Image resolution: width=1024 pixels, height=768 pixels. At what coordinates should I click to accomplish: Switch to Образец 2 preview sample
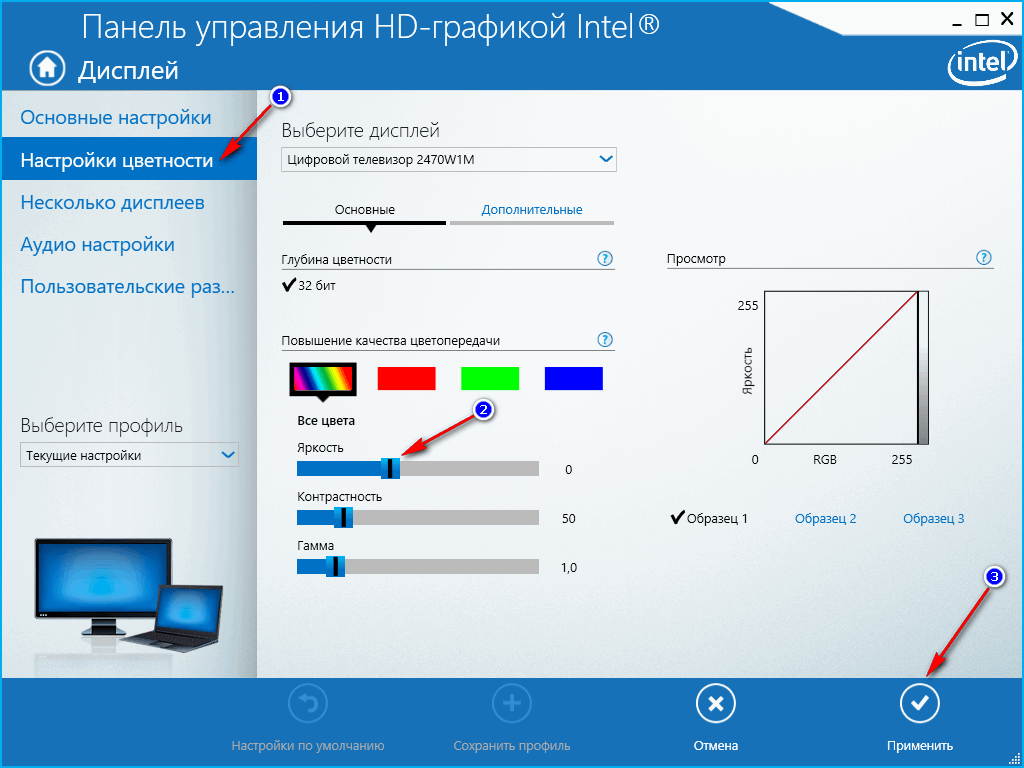click(825, 518)
